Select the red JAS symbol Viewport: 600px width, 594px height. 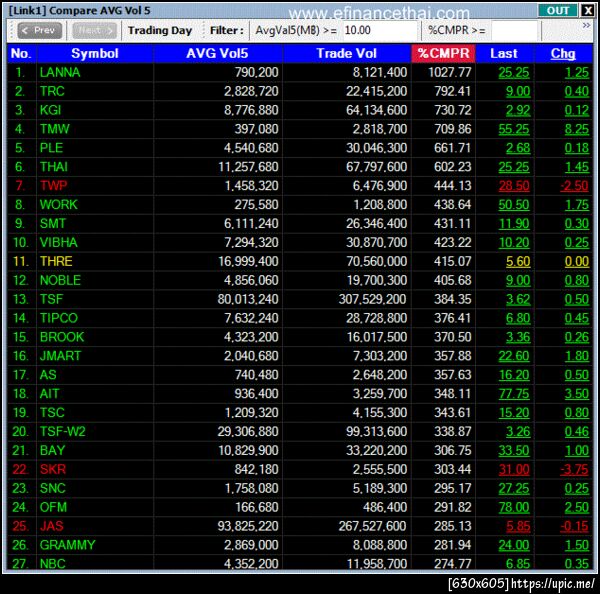[x=52, y=526]
